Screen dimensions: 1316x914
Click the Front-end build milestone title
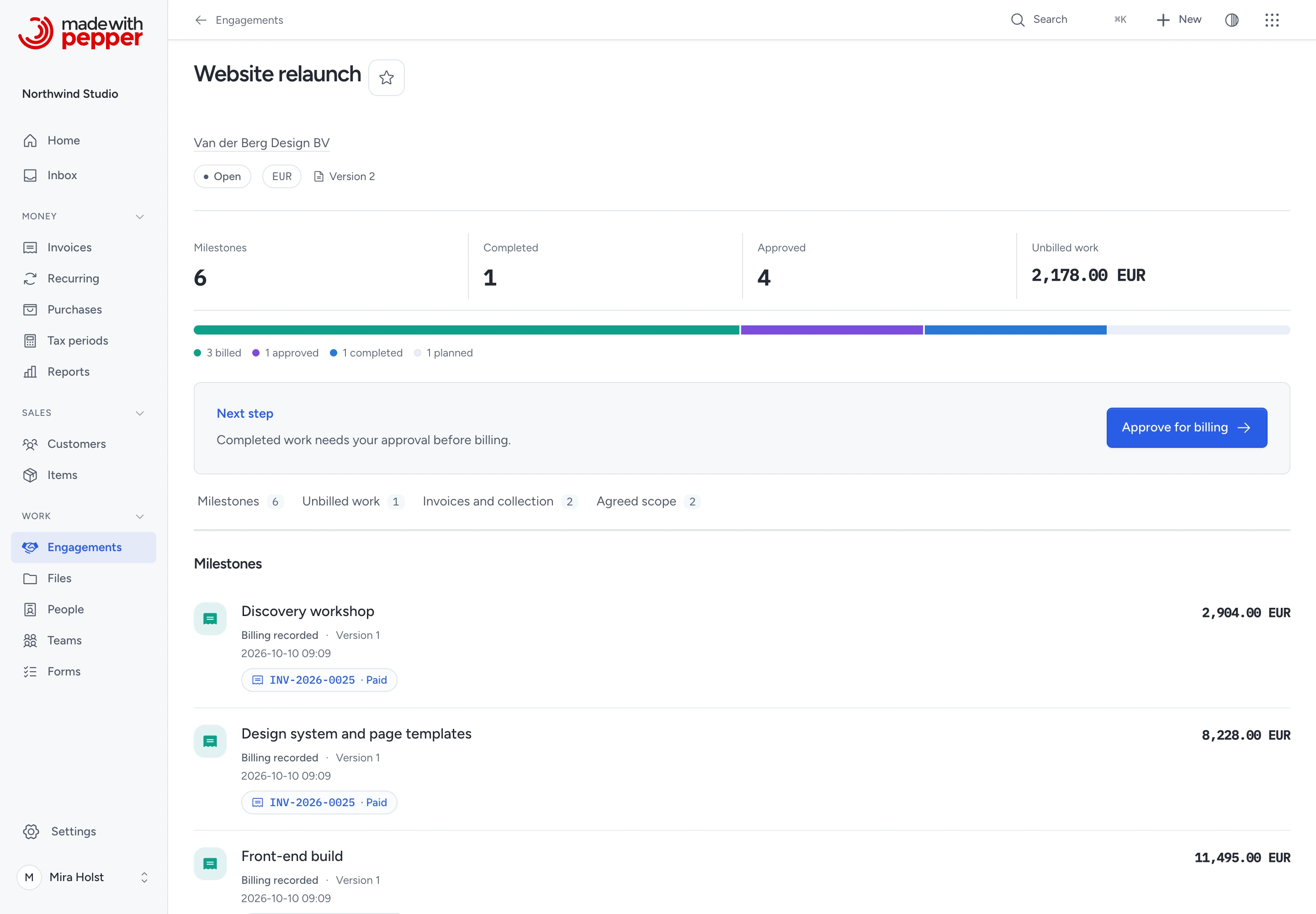click(x=292, y=857)
